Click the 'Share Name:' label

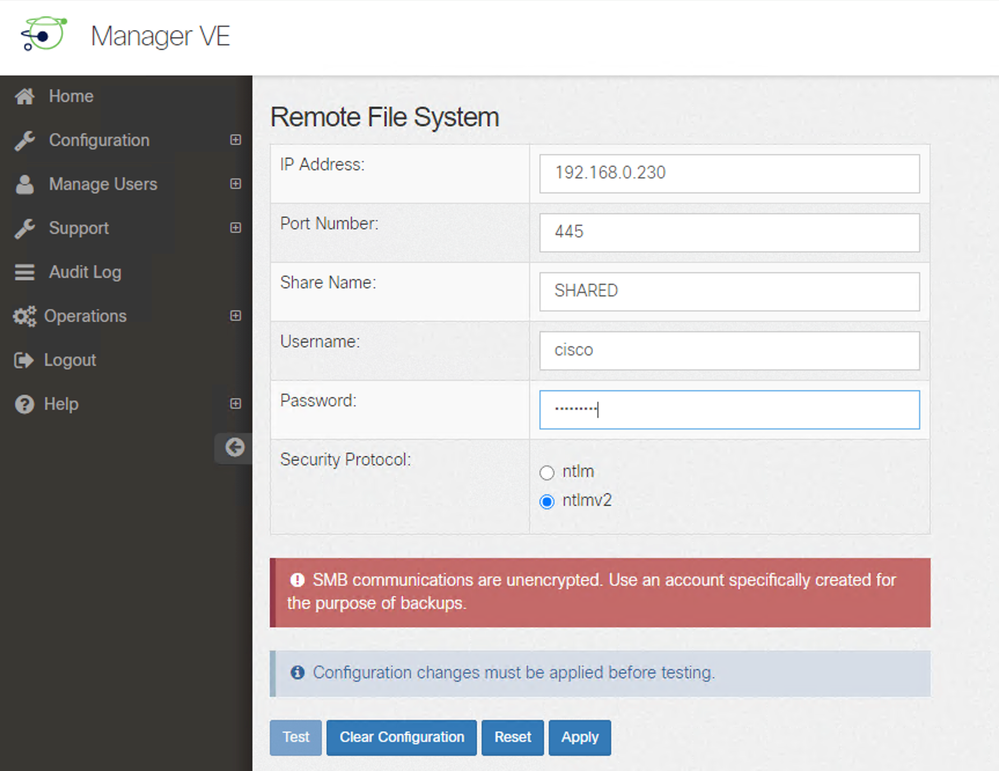pos(328,282)
